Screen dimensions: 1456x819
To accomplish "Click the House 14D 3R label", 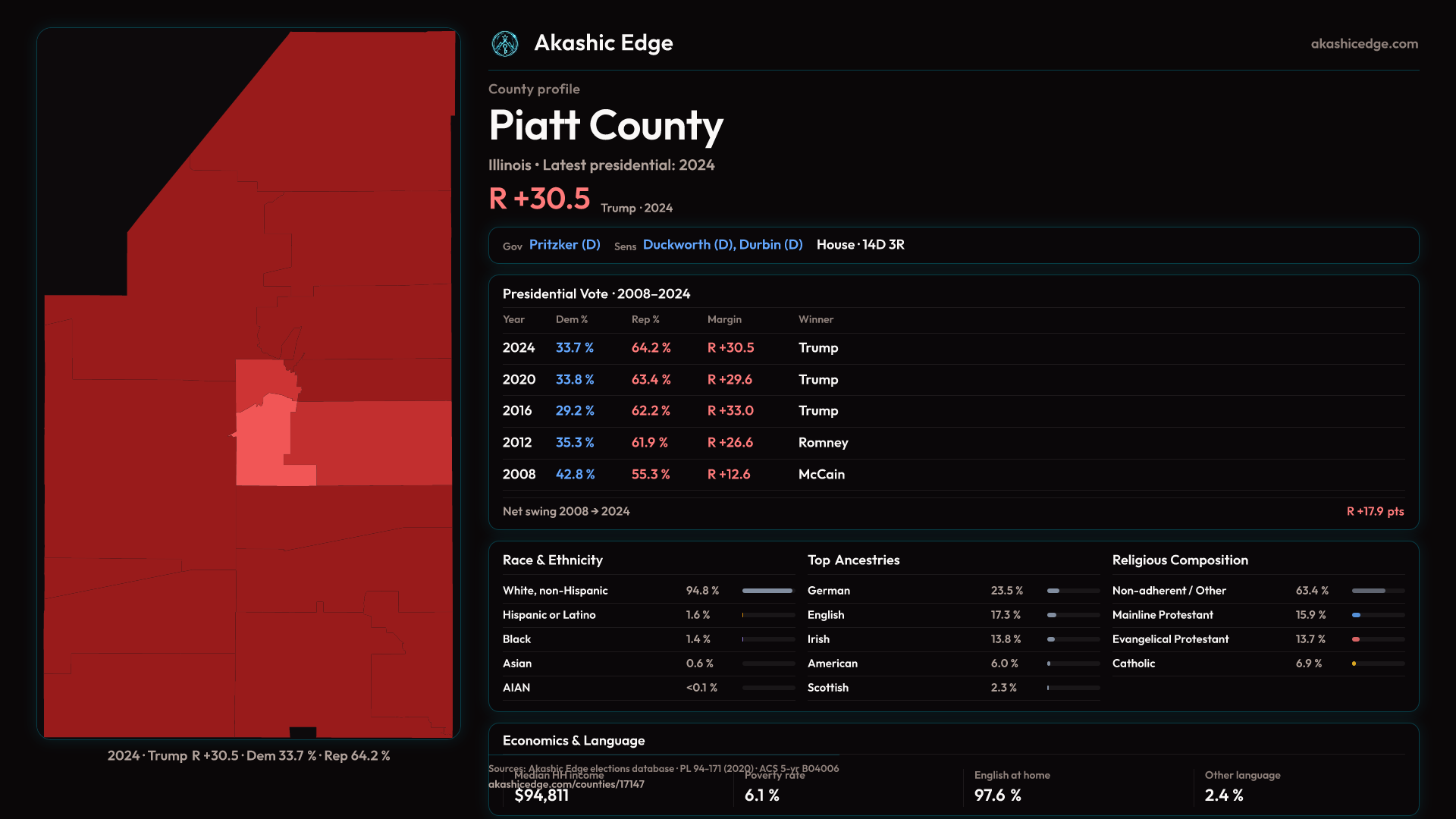I will (860, 245).
